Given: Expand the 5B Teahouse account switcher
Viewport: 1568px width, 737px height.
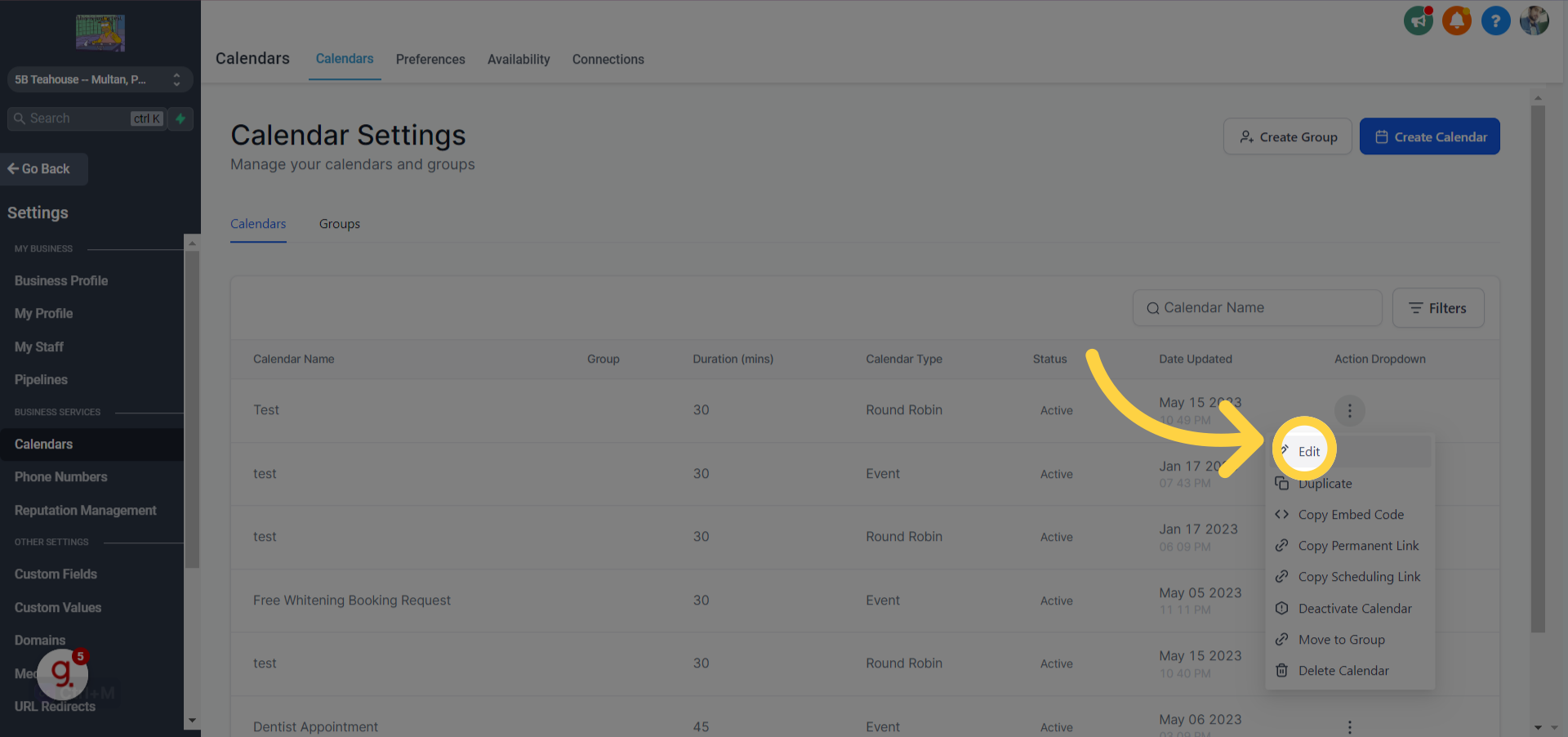Looking at the screenshot, I should [100, 79].
